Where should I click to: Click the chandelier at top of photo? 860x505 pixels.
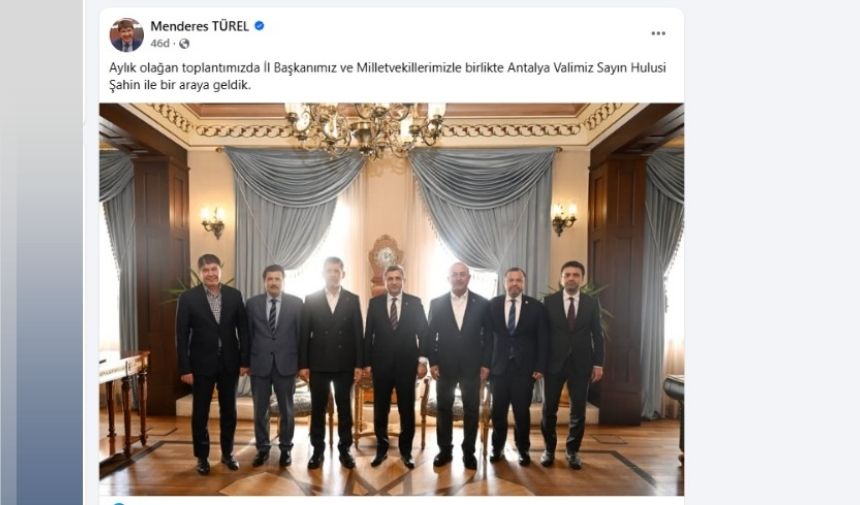365,128
